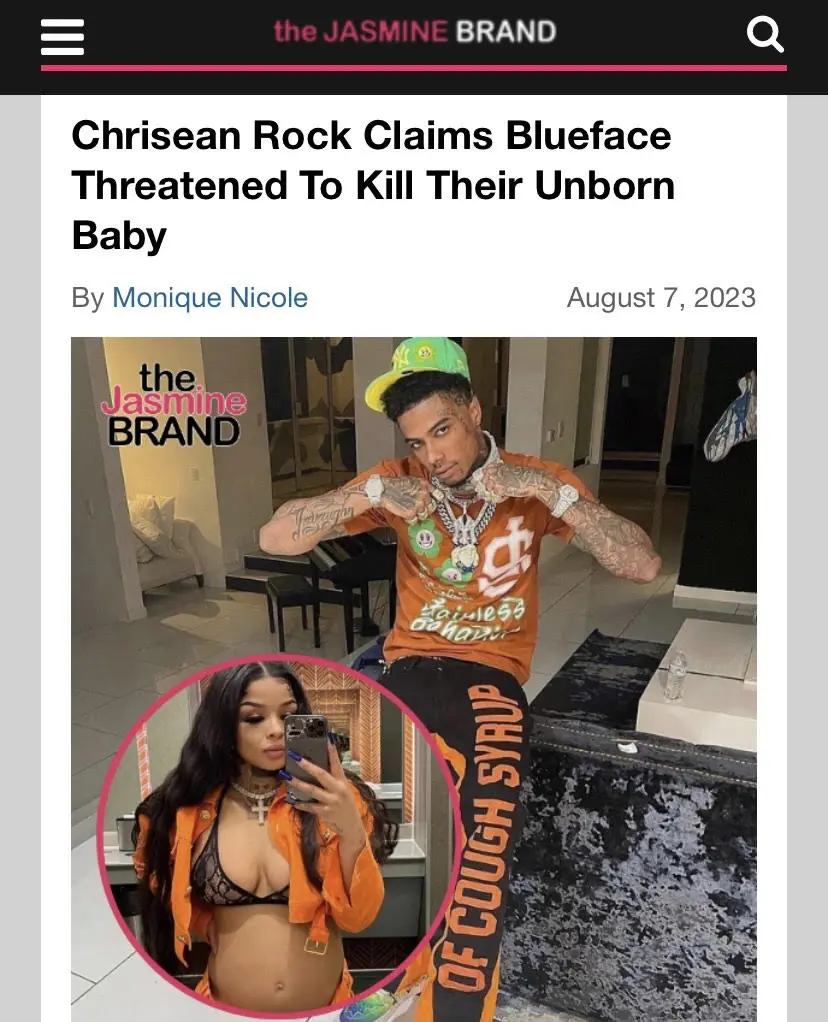
Task: Click the "By" label before author name
Action: 88,298
